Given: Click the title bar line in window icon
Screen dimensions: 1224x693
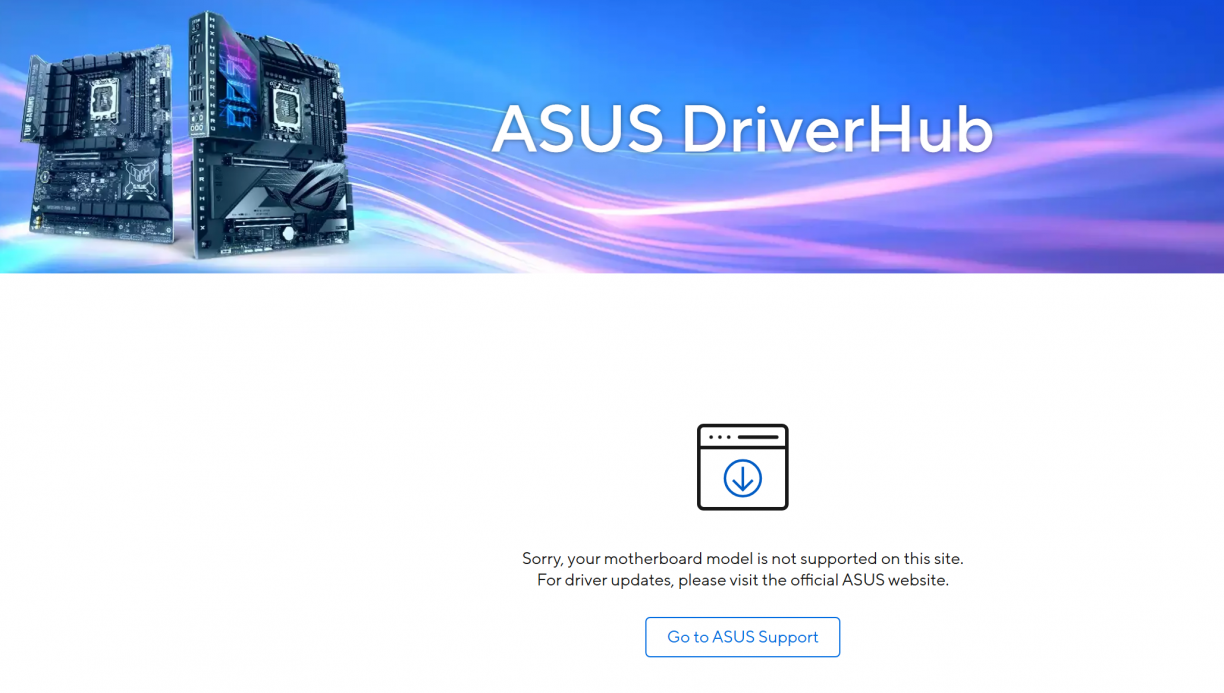Looking at the screenshot, I should [x=757, y=437].
